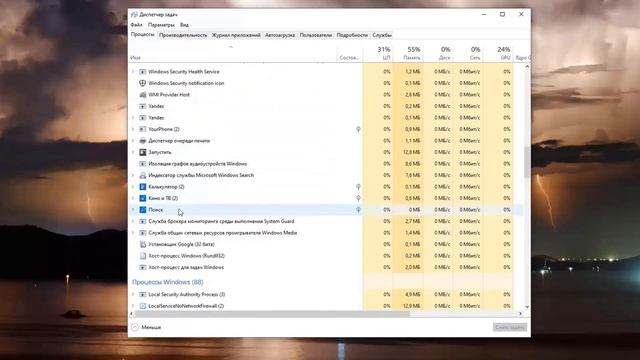Click the suspended leaf icon on Поиск row

358,210
